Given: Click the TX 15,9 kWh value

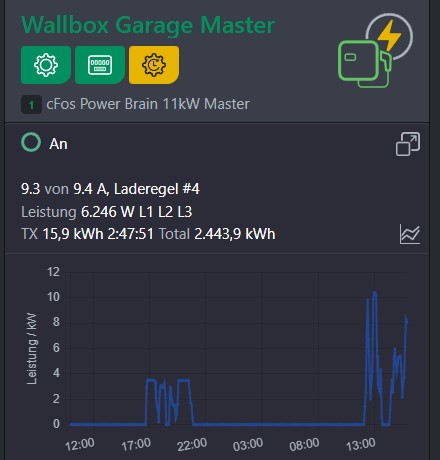Looking at the screenshot, I should point(62,234).
